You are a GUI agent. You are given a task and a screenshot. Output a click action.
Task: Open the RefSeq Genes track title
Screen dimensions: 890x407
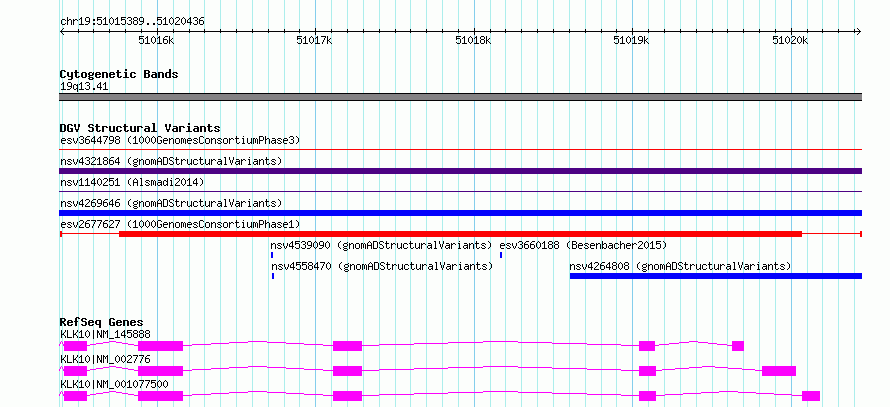[x=102, y=322]
